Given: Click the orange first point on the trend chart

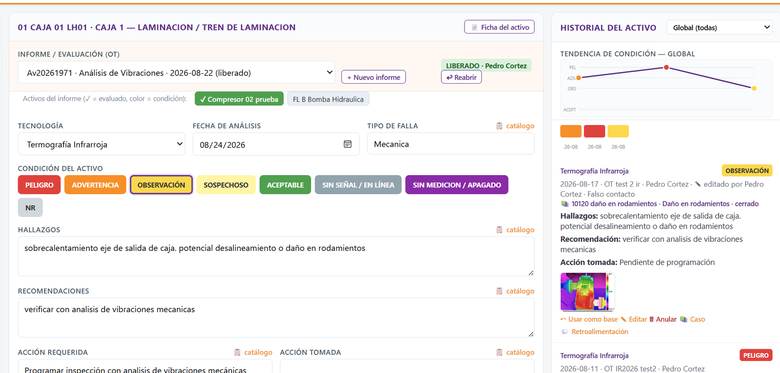Looking at the screenshot, I should pyautogui.click(x=579, y=78).
